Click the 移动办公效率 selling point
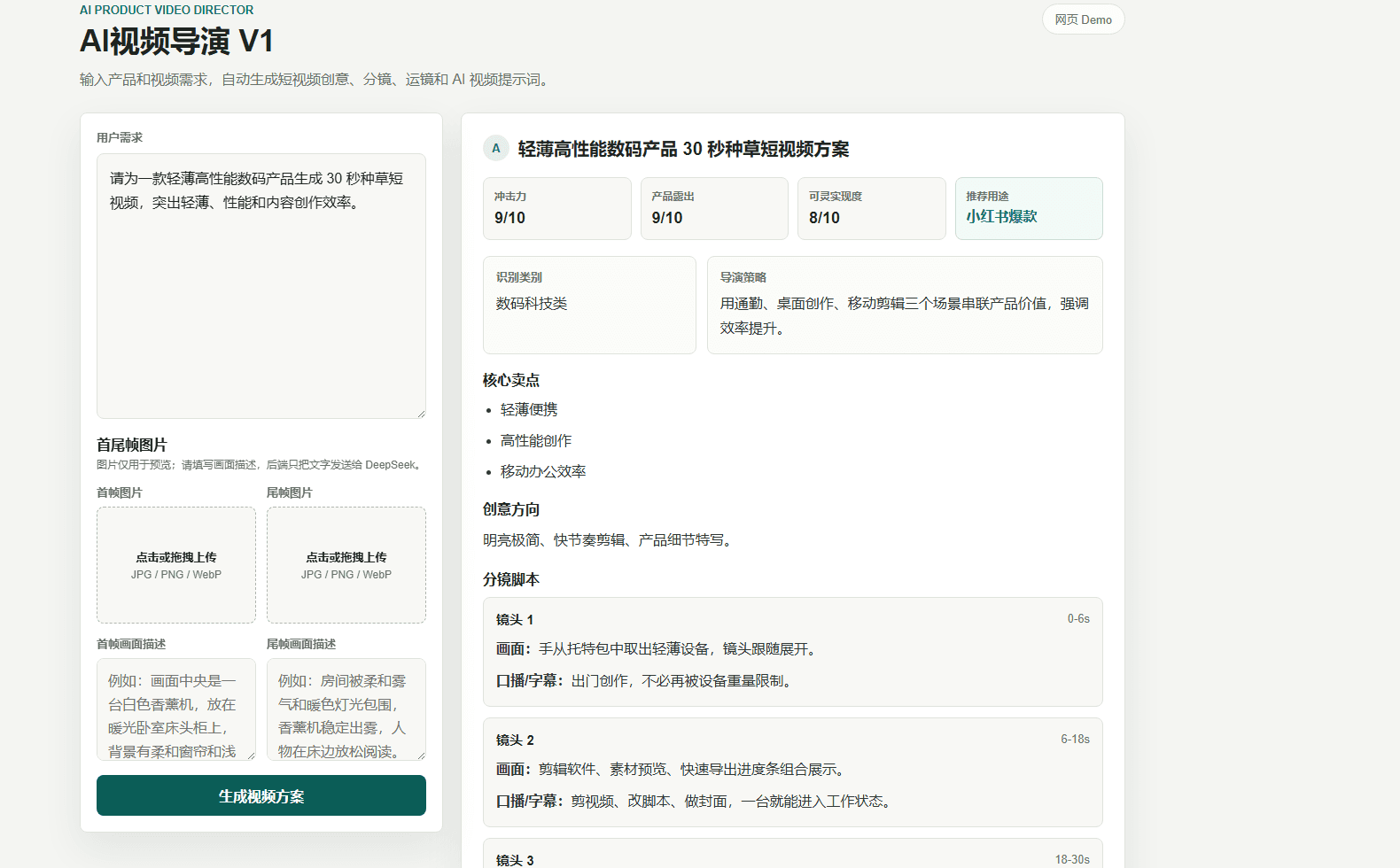 [543, 471]
